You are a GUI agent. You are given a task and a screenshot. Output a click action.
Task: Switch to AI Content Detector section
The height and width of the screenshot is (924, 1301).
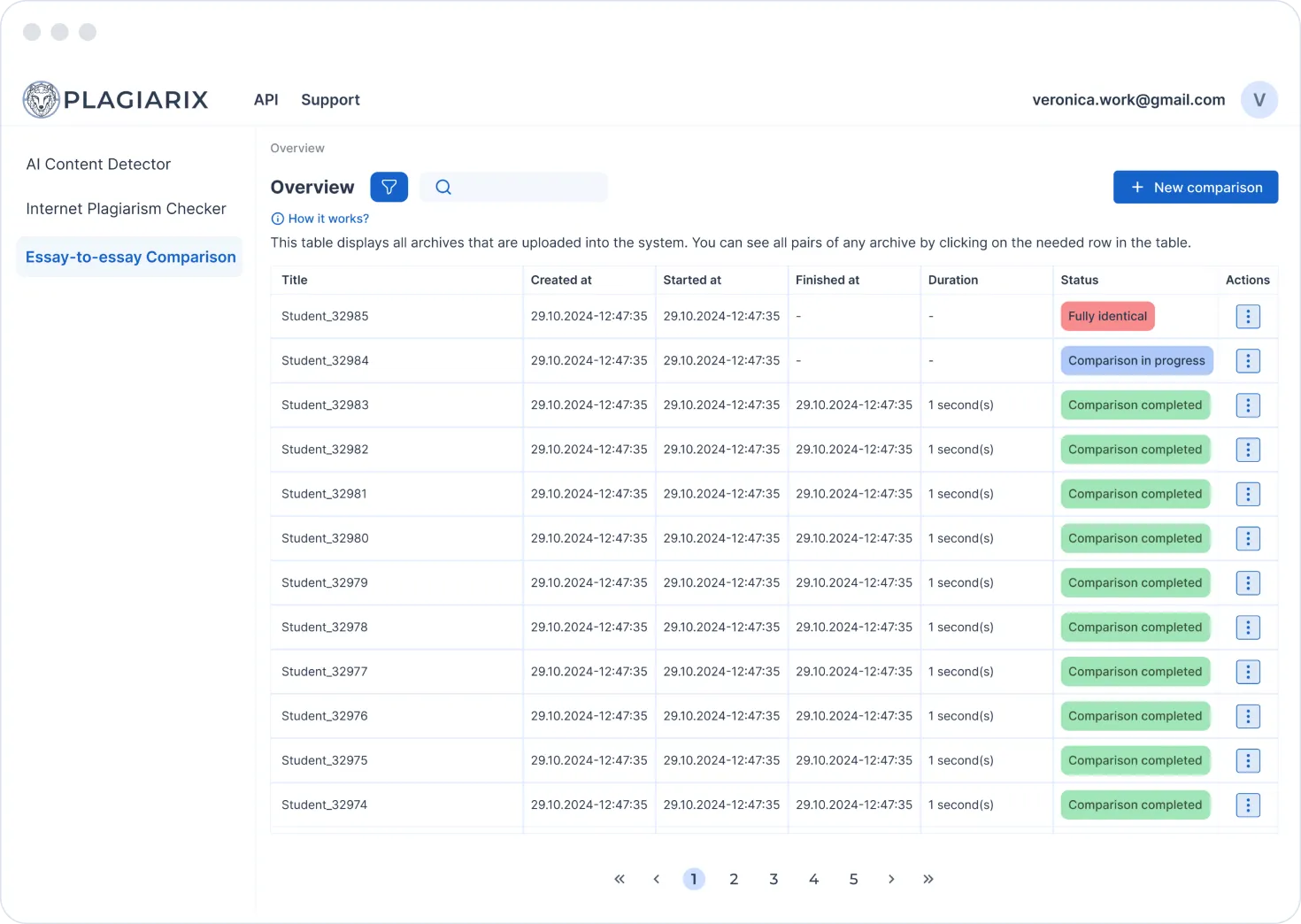point(98,164)
